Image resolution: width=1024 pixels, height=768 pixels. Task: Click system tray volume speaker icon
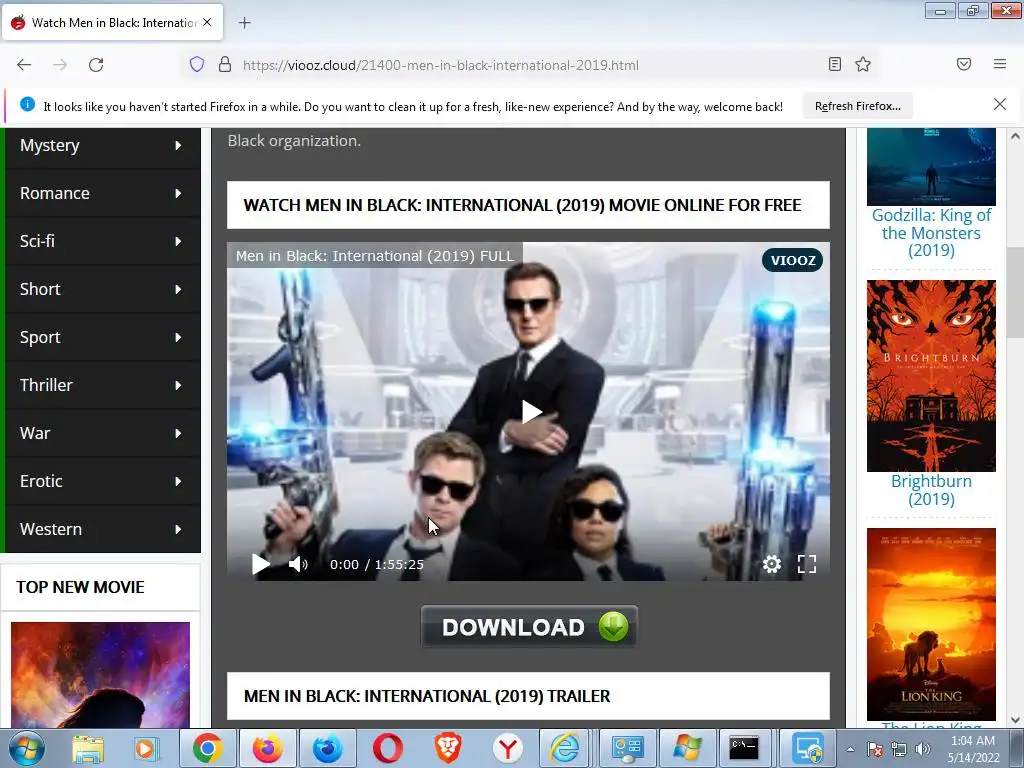pos(922,749)
